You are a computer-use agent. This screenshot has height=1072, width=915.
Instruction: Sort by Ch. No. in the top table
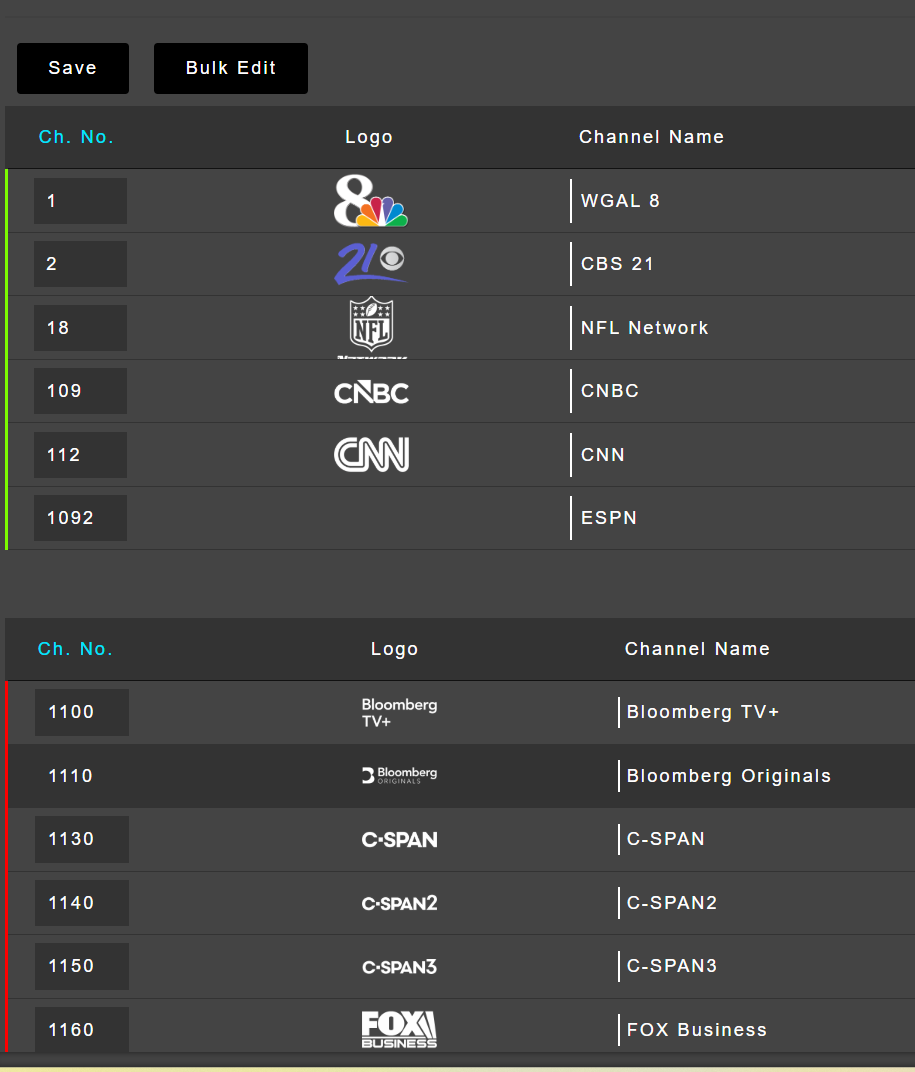tap(76, 137)
